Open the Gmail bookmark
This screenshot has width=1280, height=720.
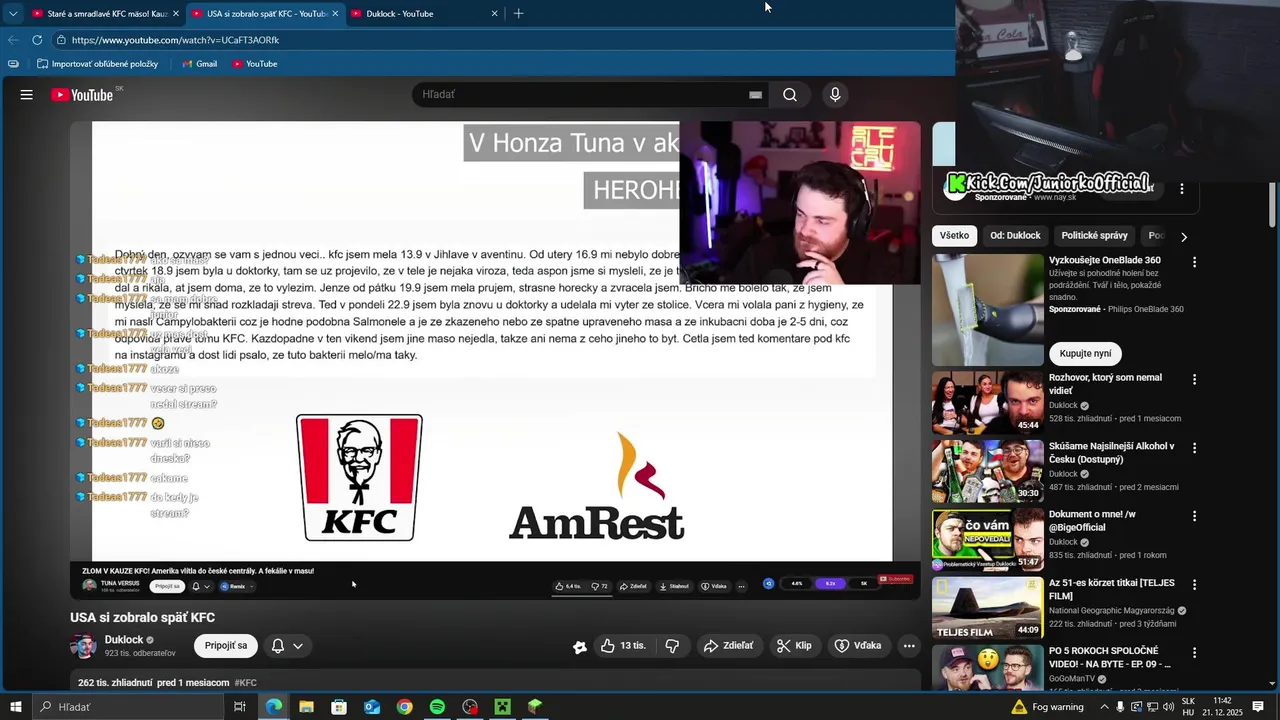(x=199, y=64)
